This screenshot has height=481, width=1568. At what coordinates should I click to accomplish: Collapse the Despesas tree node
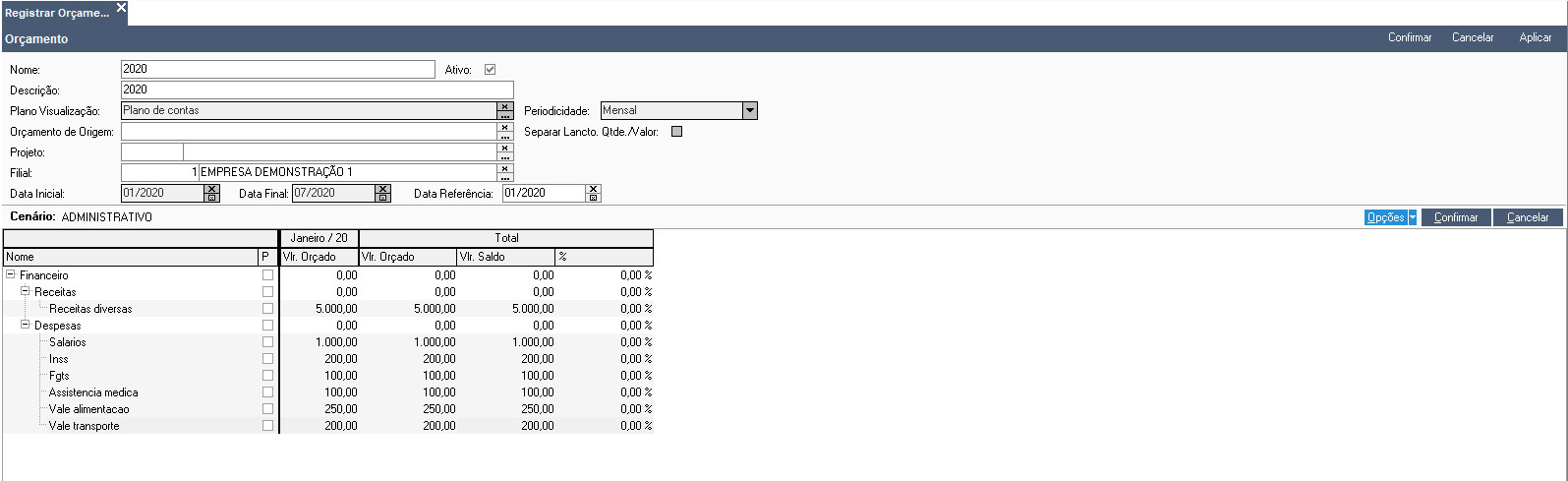point(26,326)
